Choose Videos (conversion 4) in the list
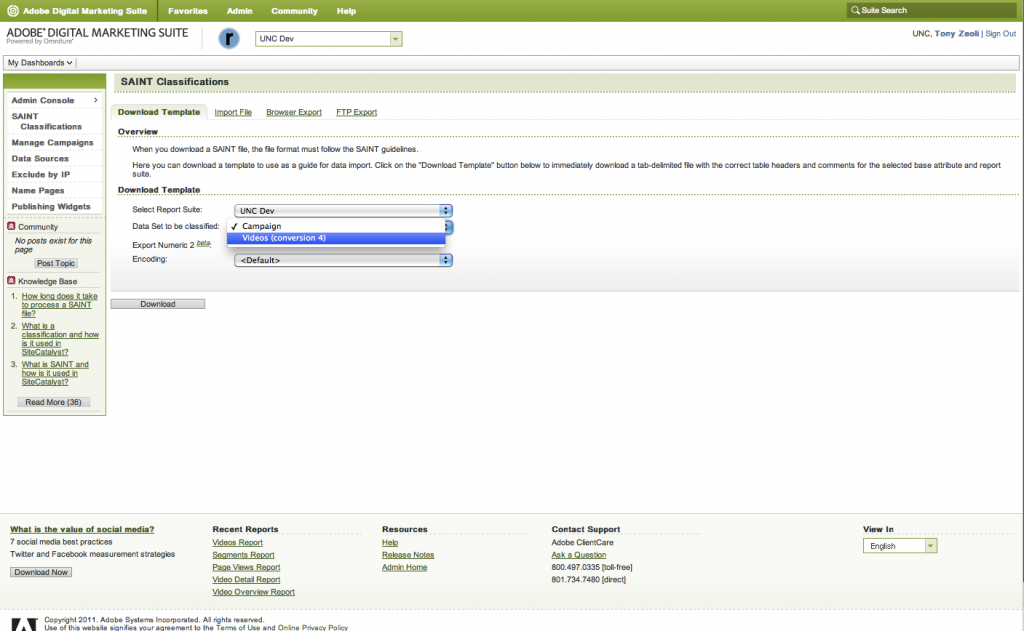 (x=336, y=238)
